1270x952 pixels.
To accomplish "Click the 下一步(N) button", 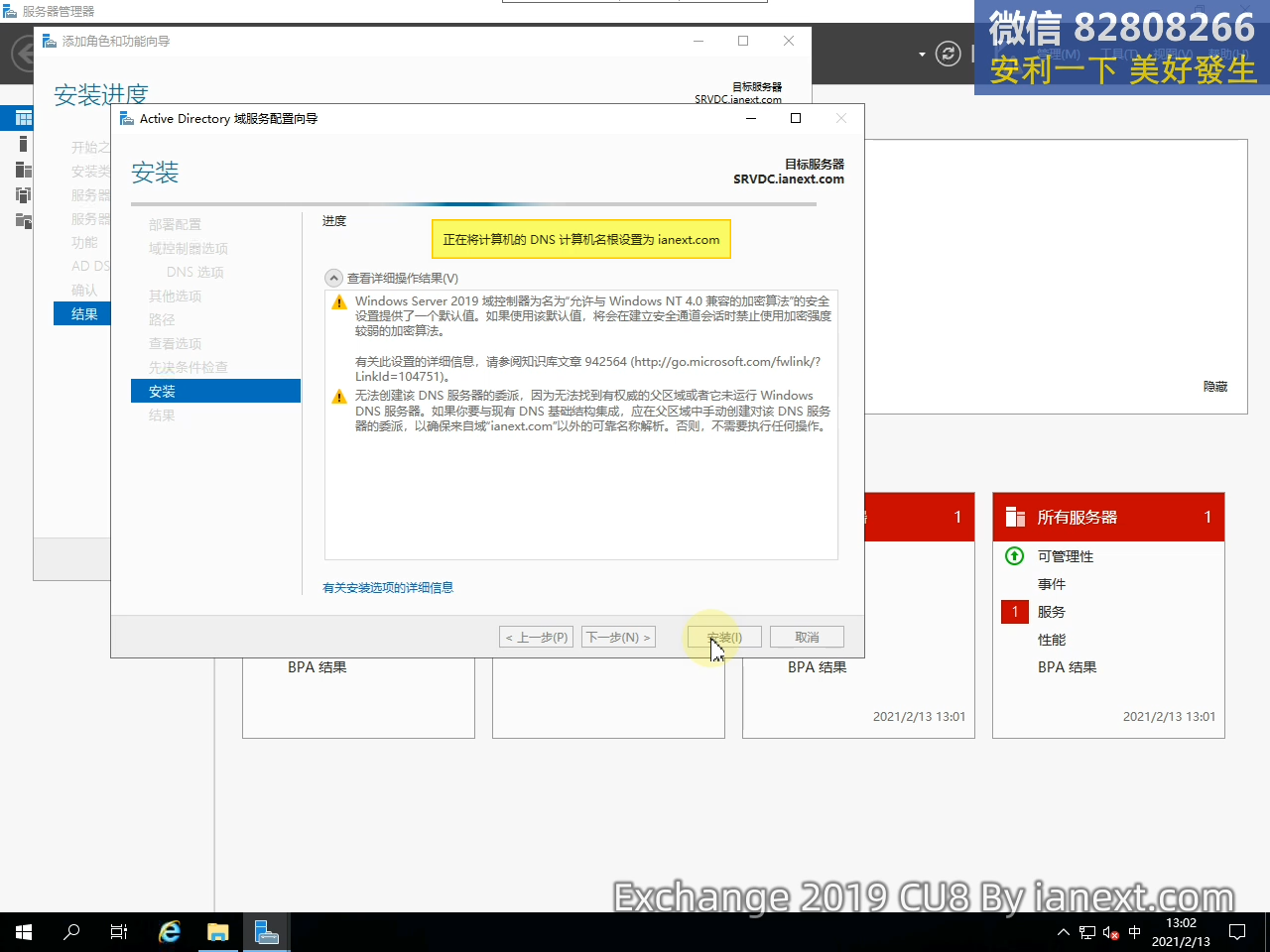I will (618, 638).
